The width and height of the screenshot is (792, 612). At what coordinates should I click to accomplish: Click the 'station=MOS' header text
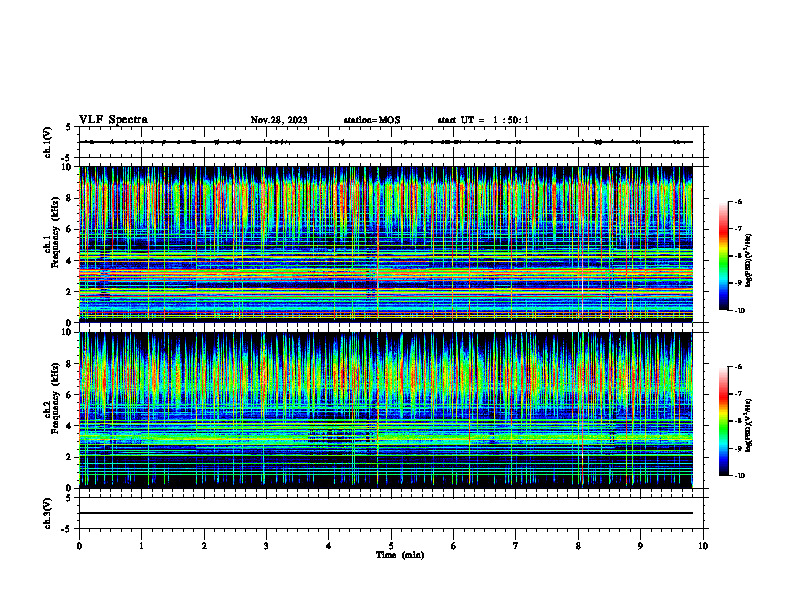pyautogui.click(x=372, y=120)
